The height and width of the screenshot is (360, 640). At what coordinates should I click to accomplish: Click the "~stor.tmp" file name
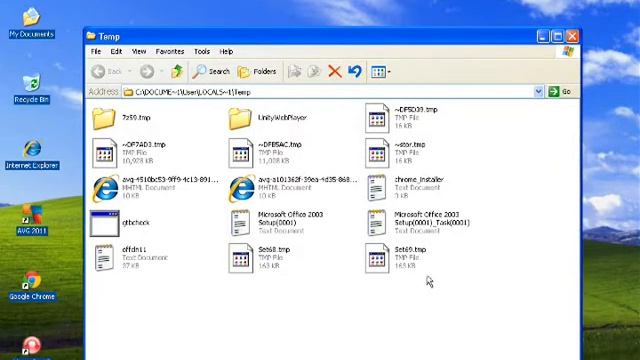click(410, 144)
